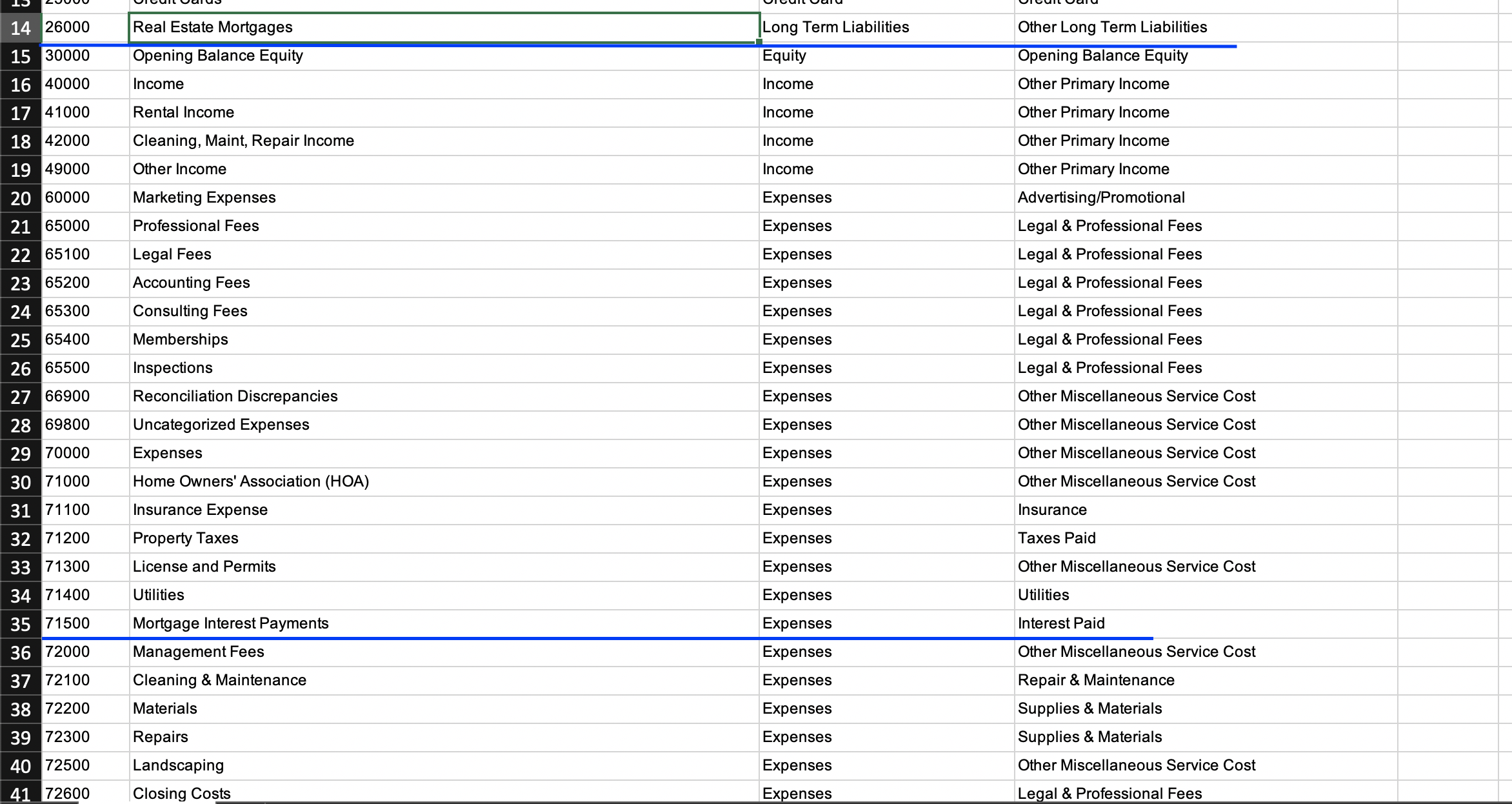1512x804 pixels.
Task: Select row 20 header
Action: 21,198
